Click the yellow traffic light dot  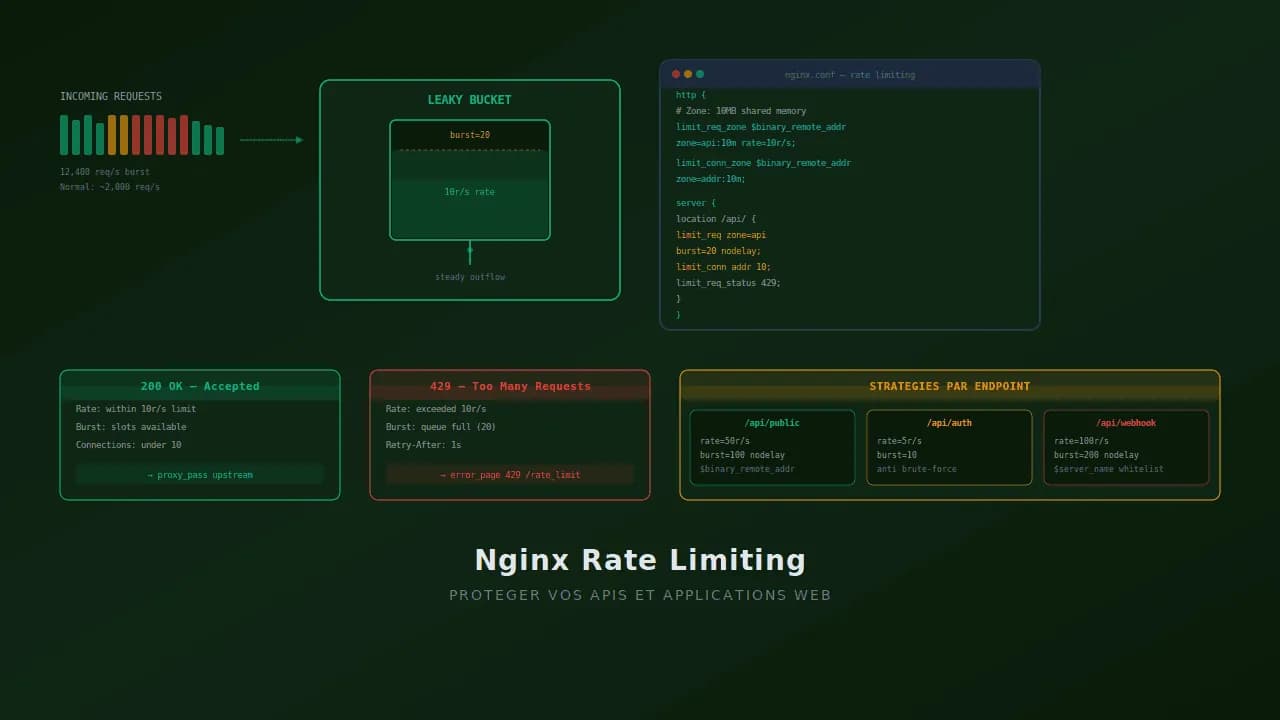pos(687,74)
